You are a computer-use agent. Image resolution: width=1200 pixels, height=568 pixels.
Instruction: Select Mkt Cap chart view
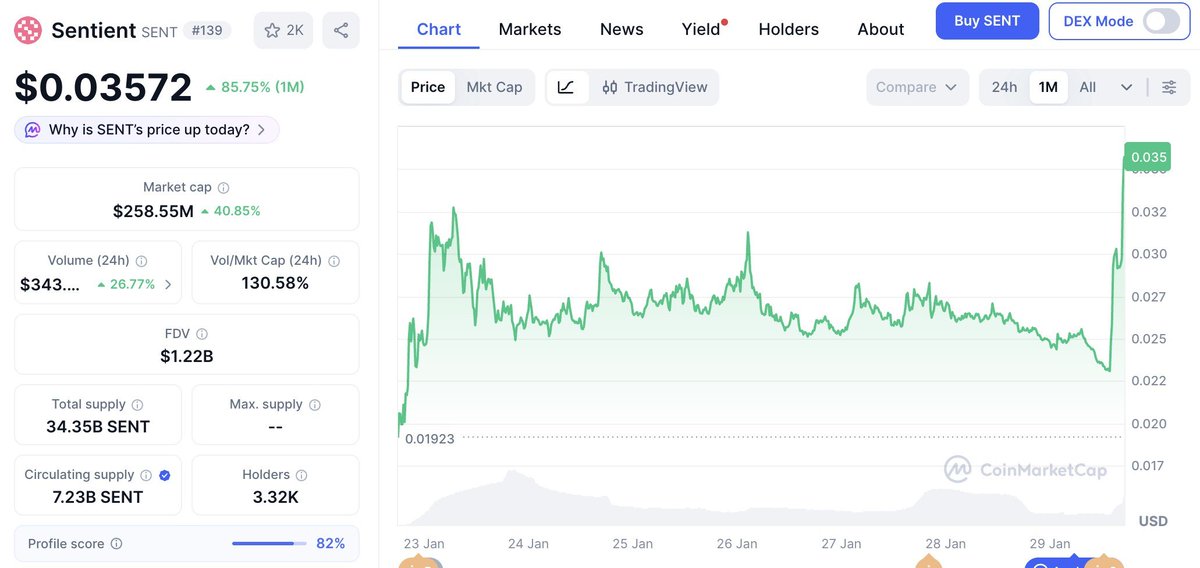tap(494, 87)
